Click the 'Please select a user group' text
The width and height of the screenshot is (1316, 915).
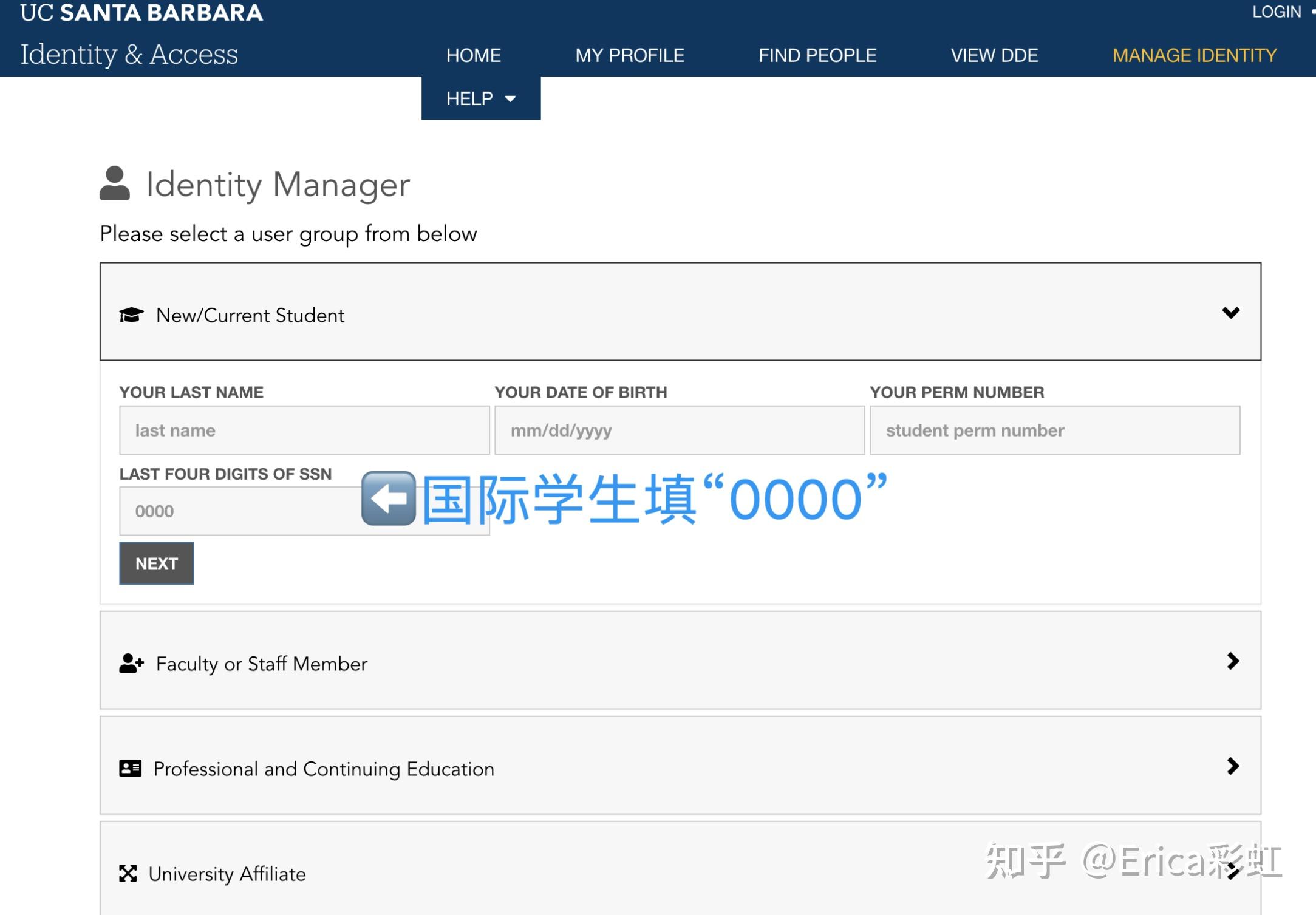point(288,234)
